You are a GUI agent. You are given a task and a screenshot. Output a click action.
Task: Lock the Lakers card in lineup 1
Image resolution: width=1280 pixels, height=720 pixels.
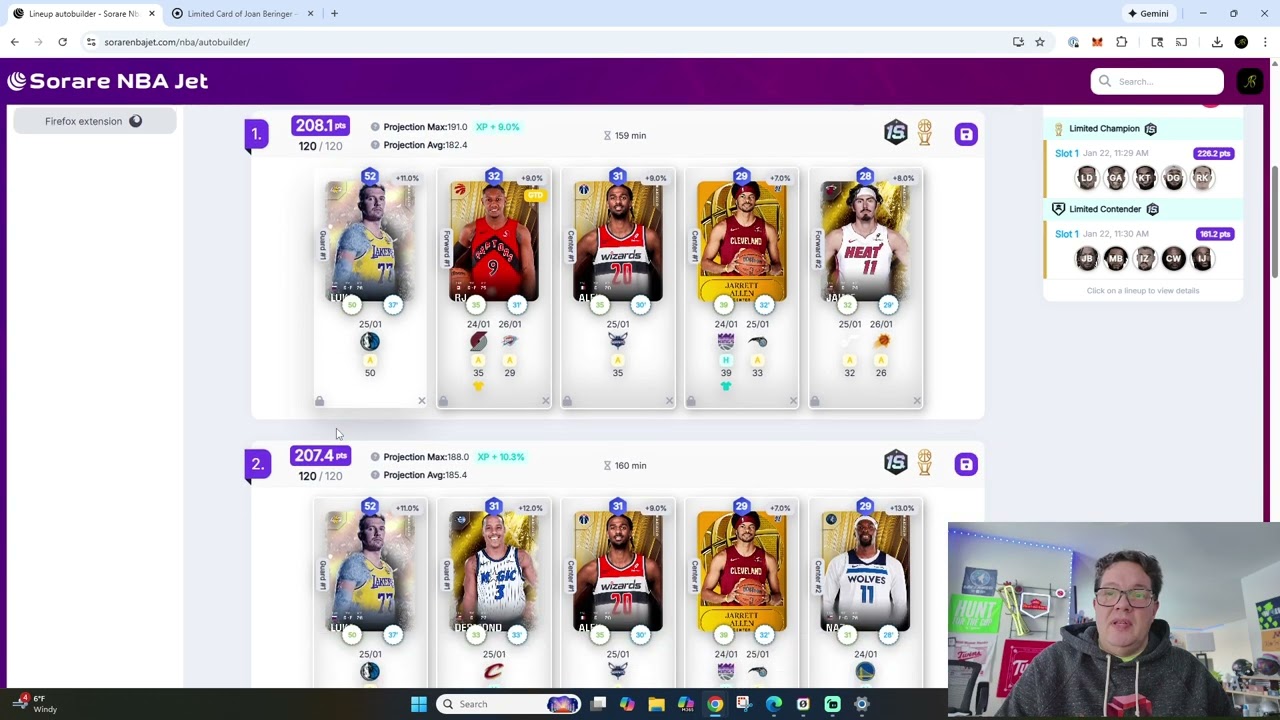coord(319,401)
